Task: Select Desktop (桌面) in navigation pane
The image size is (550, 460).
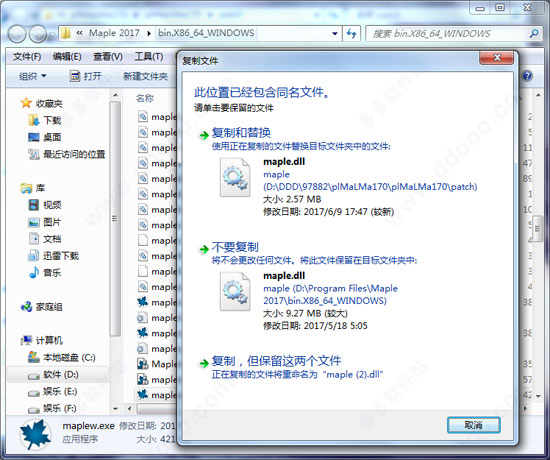Action: point(45,137)
